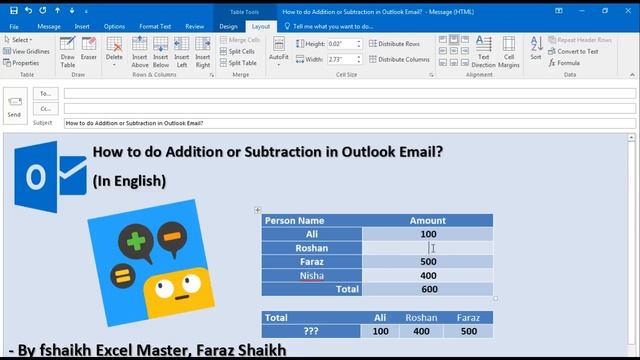Set alignment to Align Bottom Center
The image size is (640, 360).
pos(454,62)
